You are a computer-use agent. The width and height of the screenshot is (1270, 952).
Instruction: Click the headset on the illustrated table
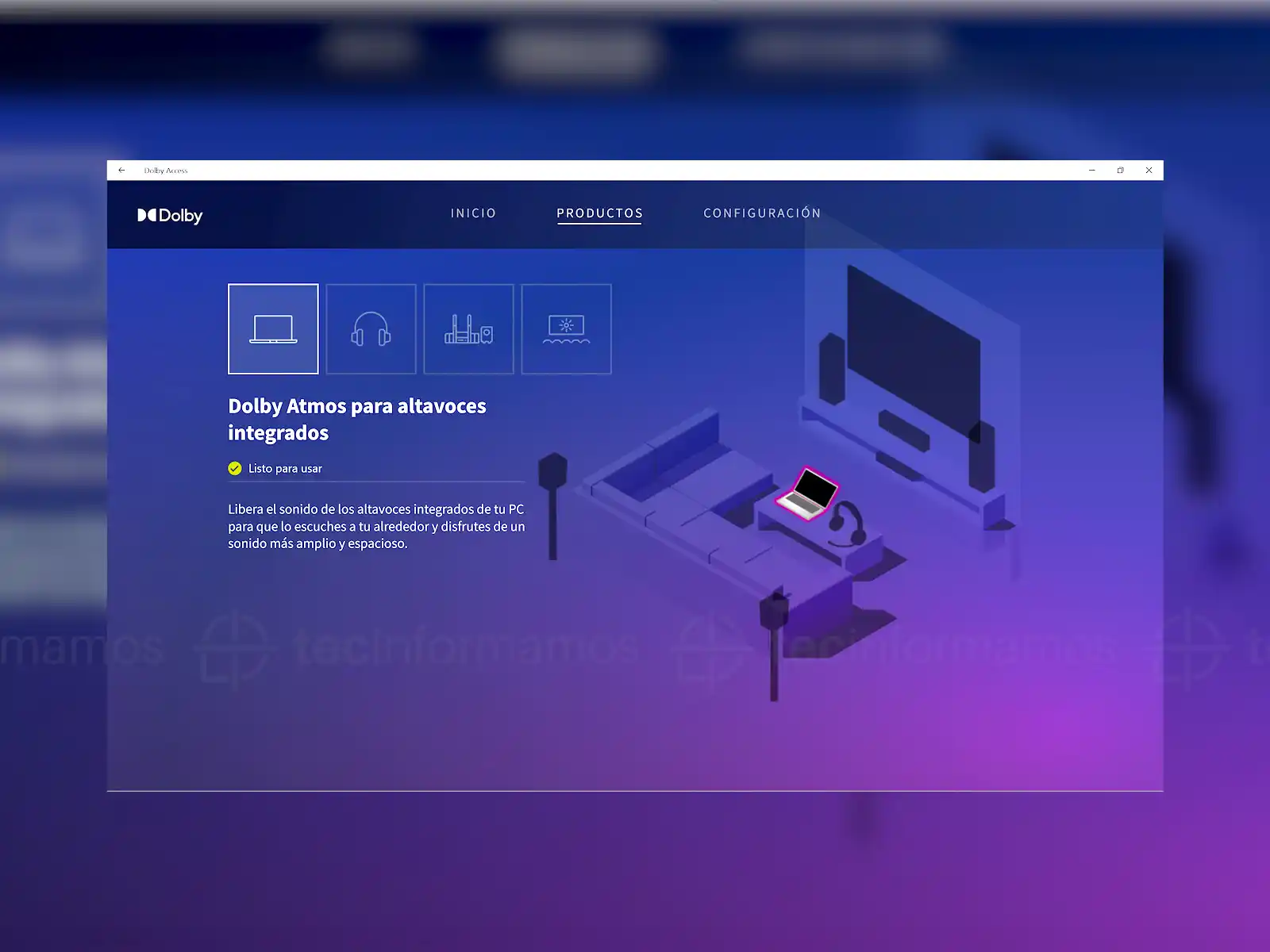tap(846, 523)
